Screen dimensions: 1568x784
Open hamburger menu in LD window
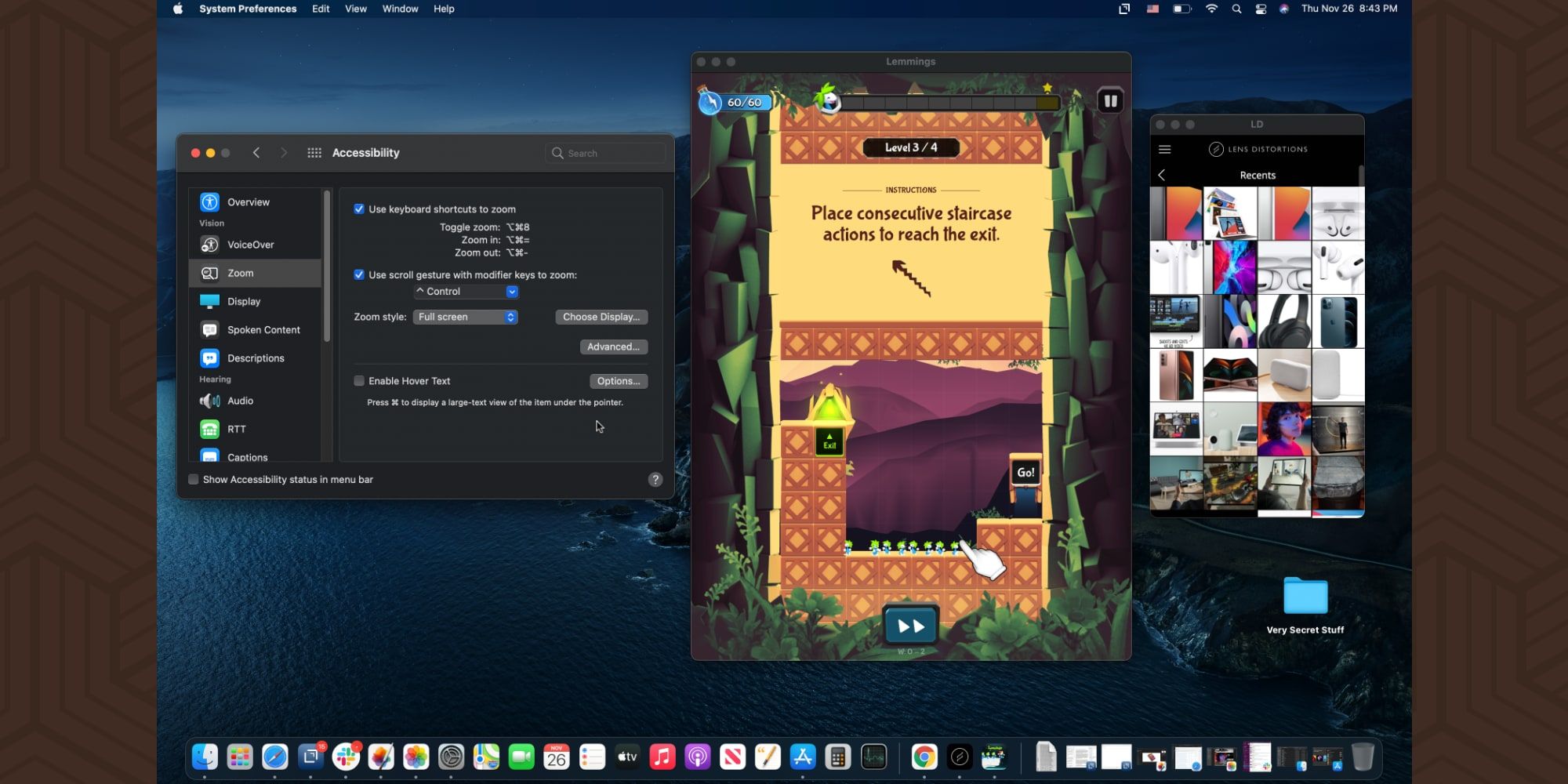click(x=1164, y=149)
